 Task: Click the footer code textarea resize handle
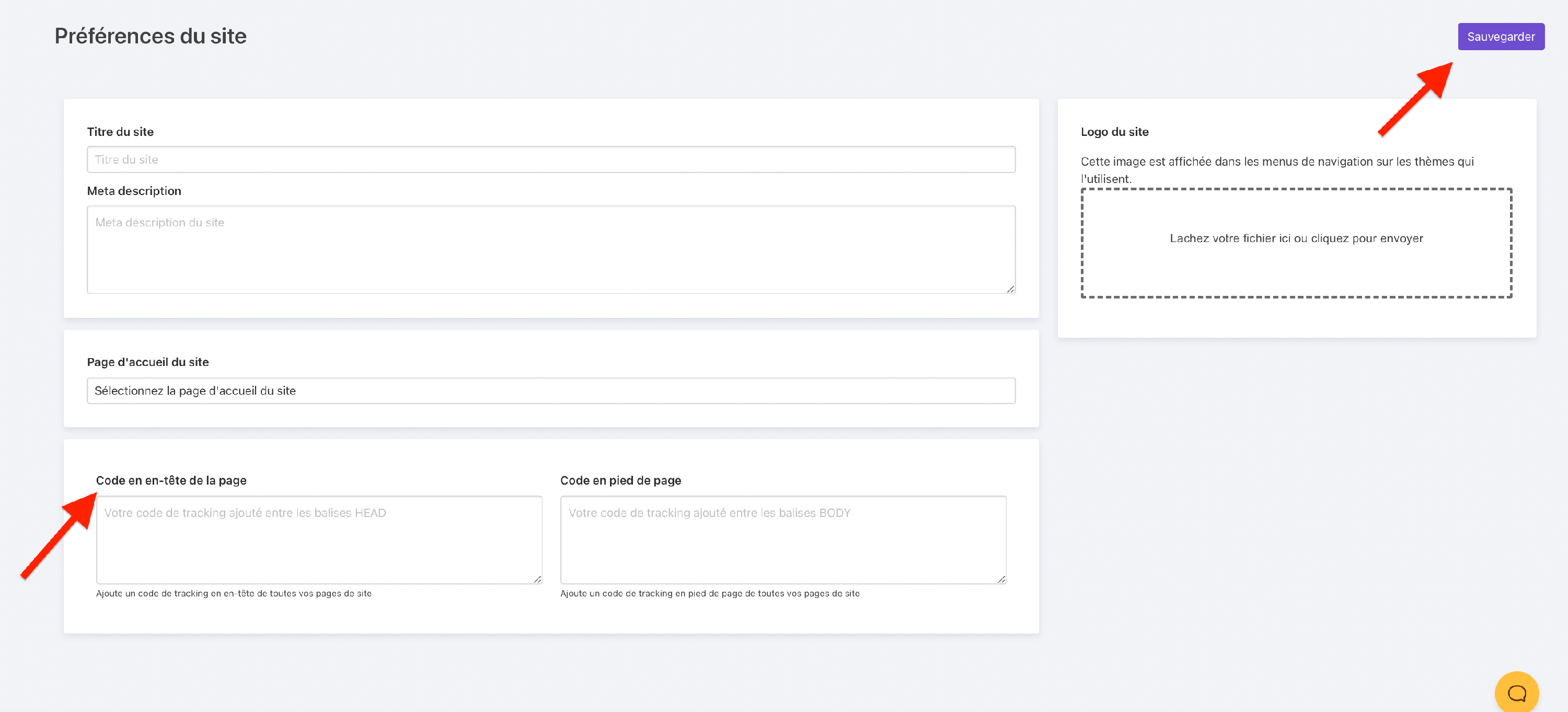point(1001,579)
